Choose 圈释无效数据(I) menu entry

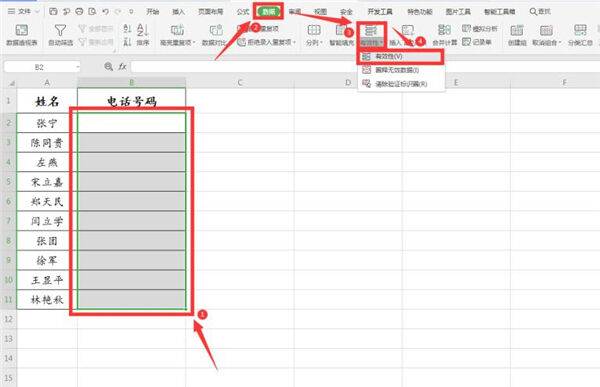[401, 70]
